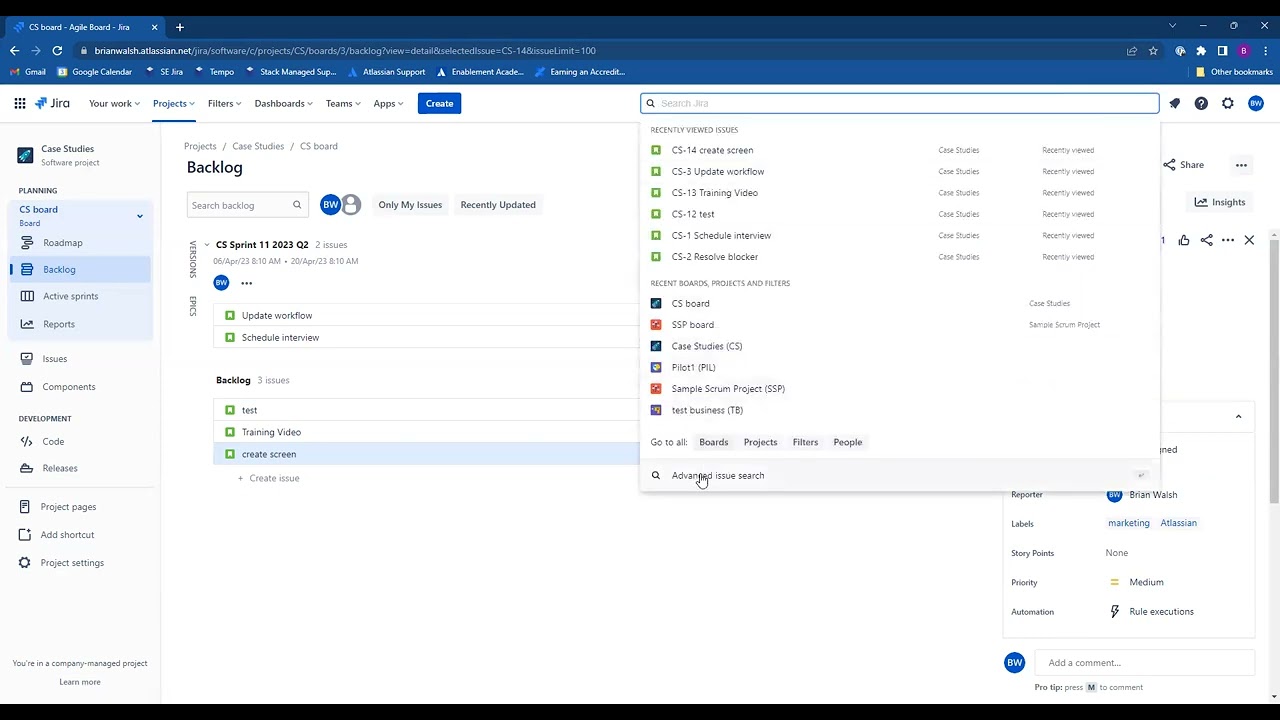Go to all Boards
This screenshot has width=1280, height=720.
click(714, 442)
